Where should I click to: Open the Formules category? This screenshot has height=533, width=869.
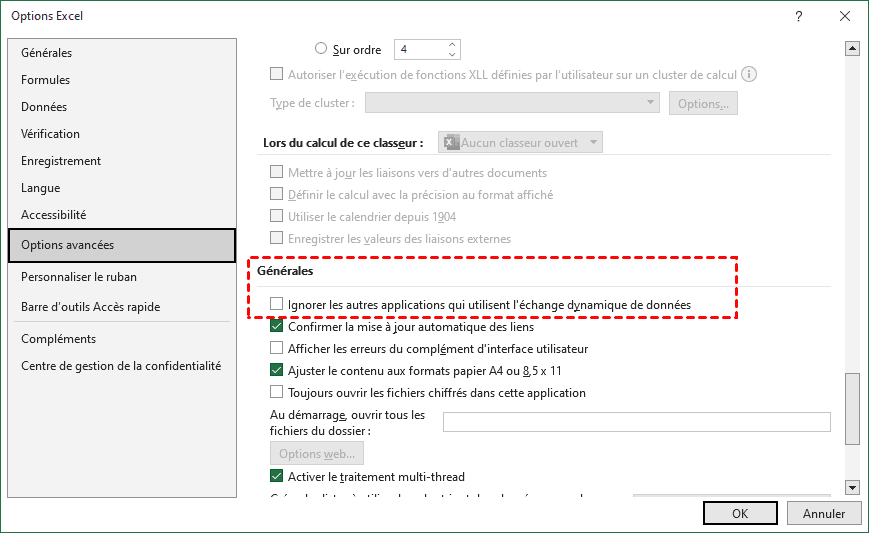(x=45, y=80)
